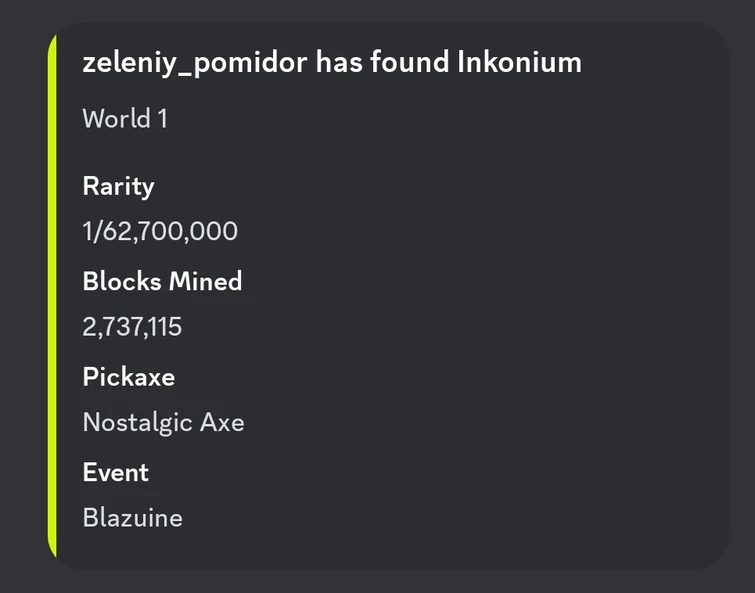Screen dimensions: 755x593
Task: Click the blocks mined count 2,737,115
Action: point(132,327)
